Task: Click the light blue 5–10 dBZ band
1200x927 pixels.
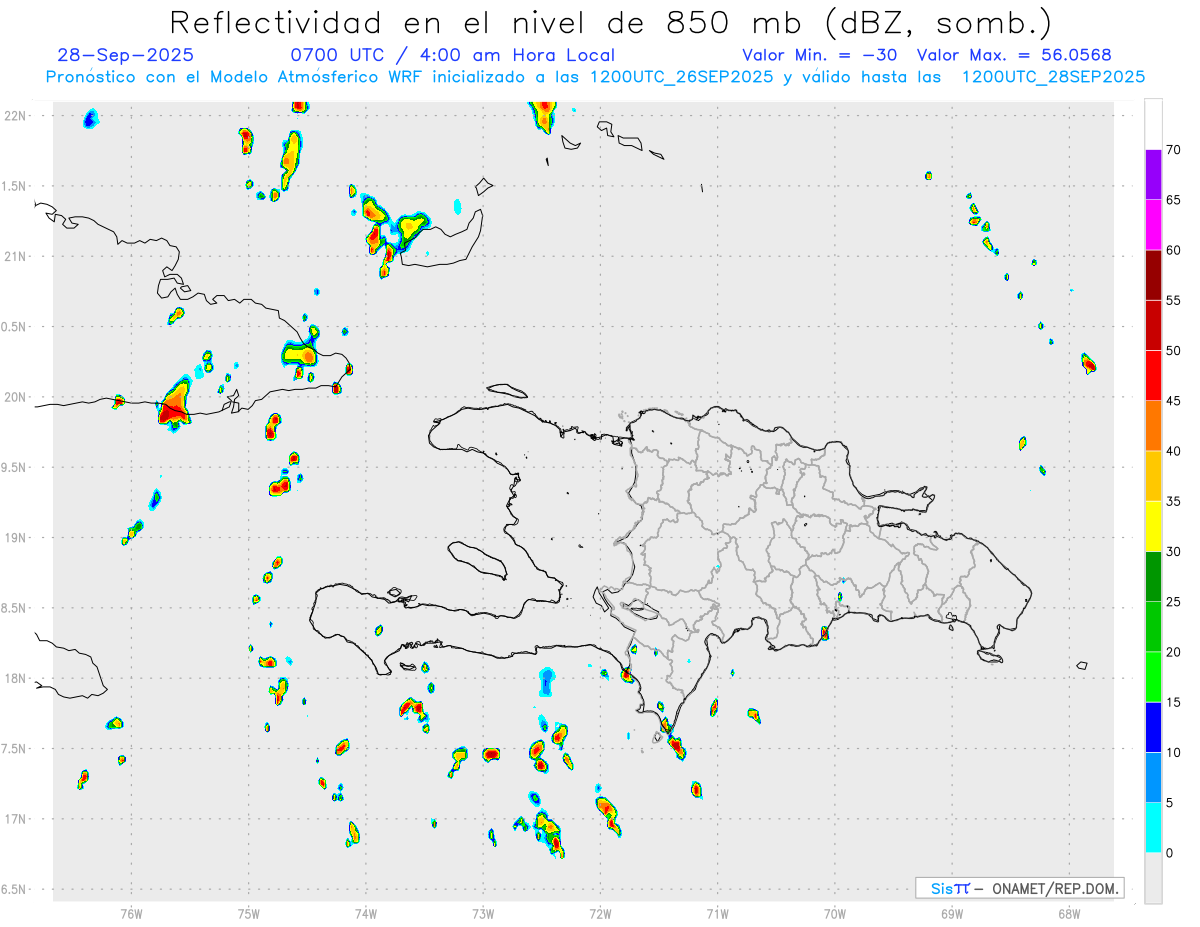Action: (1153, 777)
